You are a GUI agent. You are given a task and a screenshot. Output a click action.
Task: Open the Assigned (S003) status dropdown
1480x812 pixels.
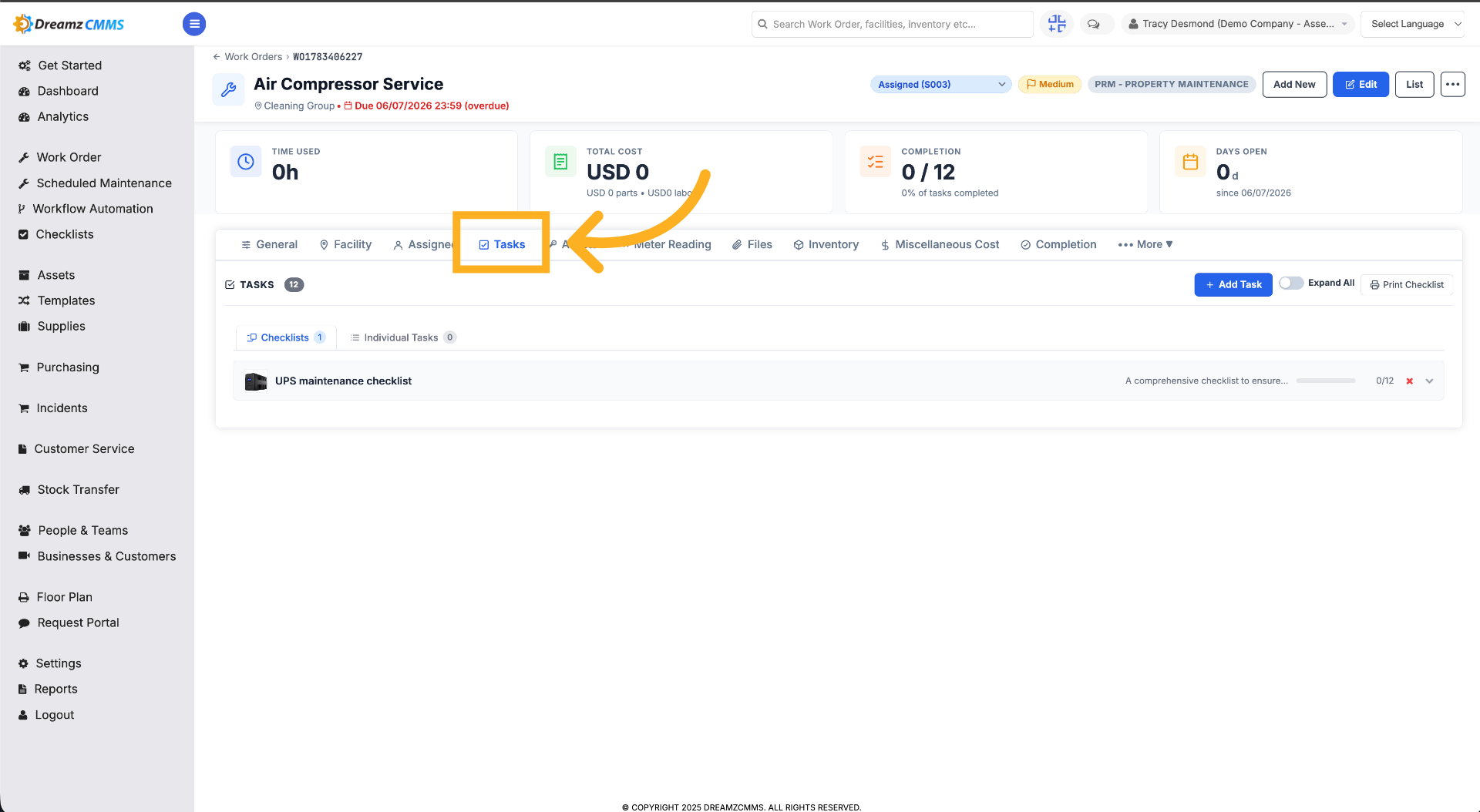940,84
